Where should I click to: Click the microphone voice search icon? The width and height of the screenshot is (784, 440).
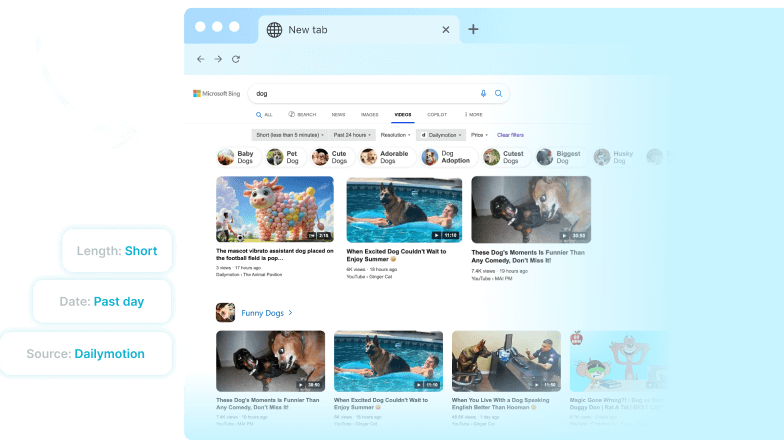point(483,93)
